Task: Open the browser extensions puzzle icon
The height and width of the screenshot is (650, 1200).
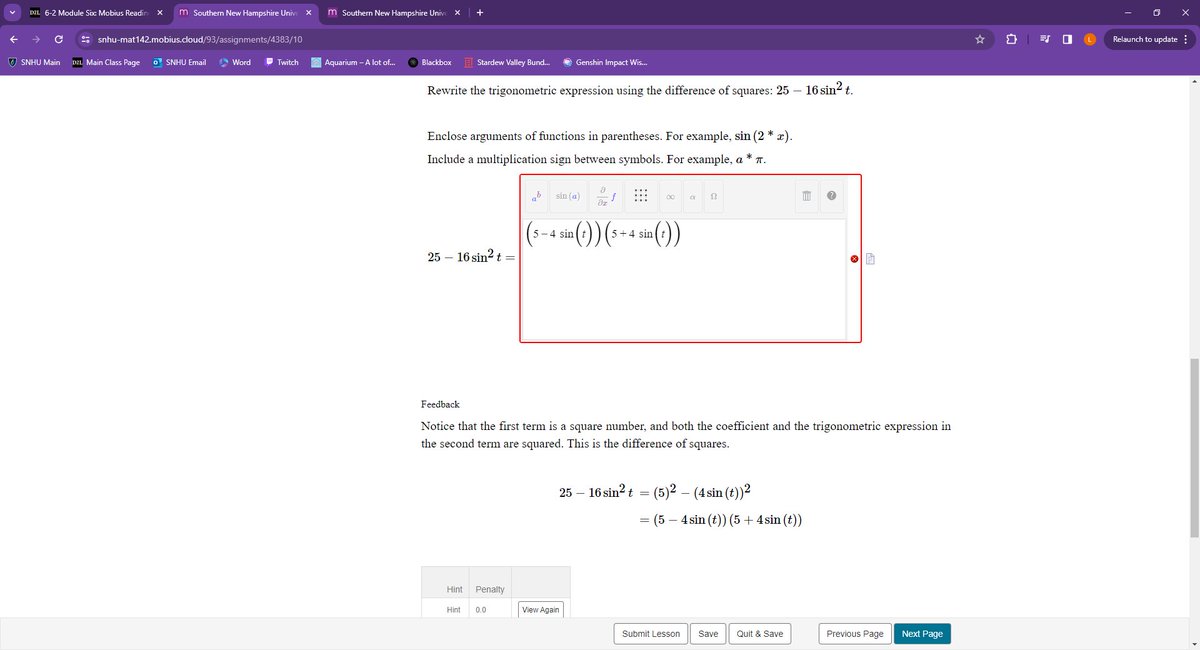Action: tap(1011, 39)
